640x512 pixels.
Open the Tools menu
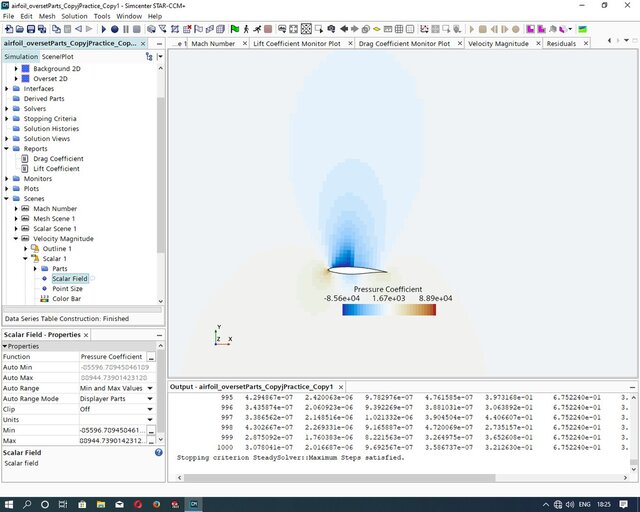point(102,16)
